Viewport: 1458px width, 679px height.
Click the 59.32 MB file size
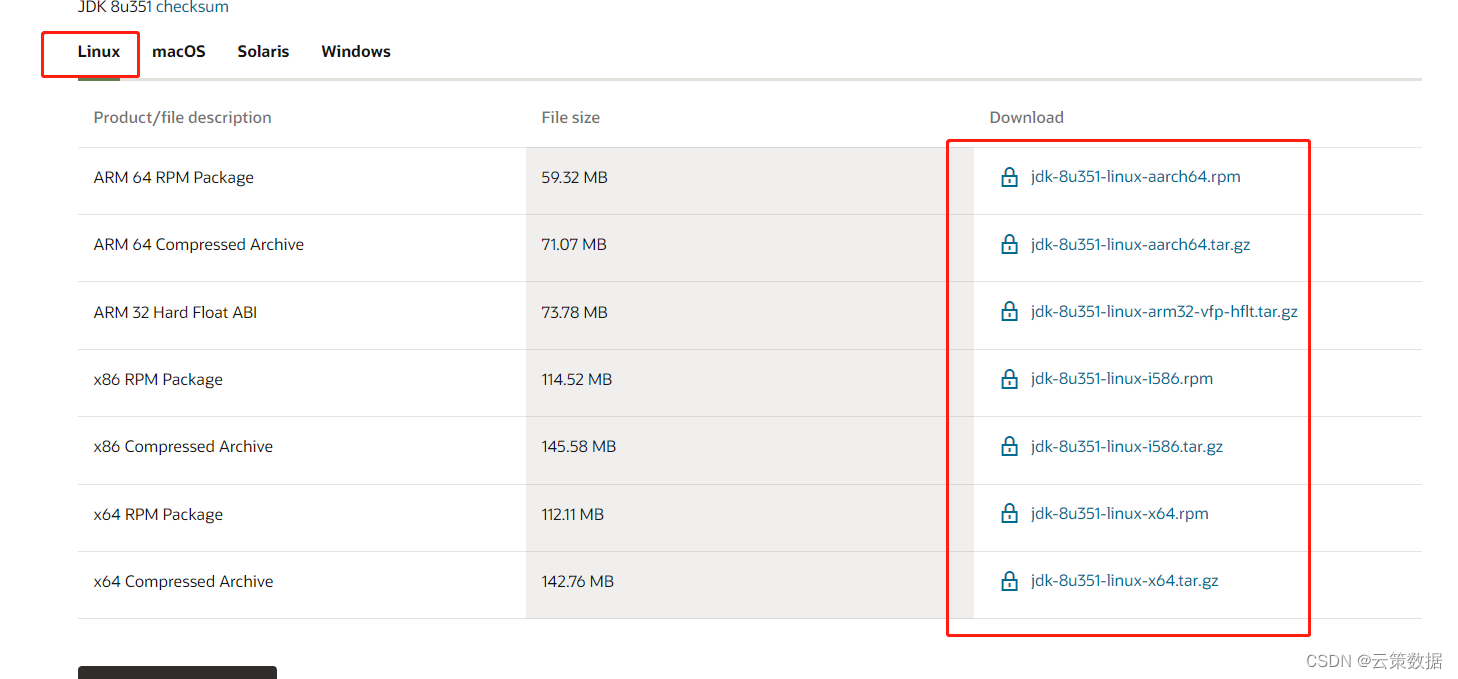point(575,178)
